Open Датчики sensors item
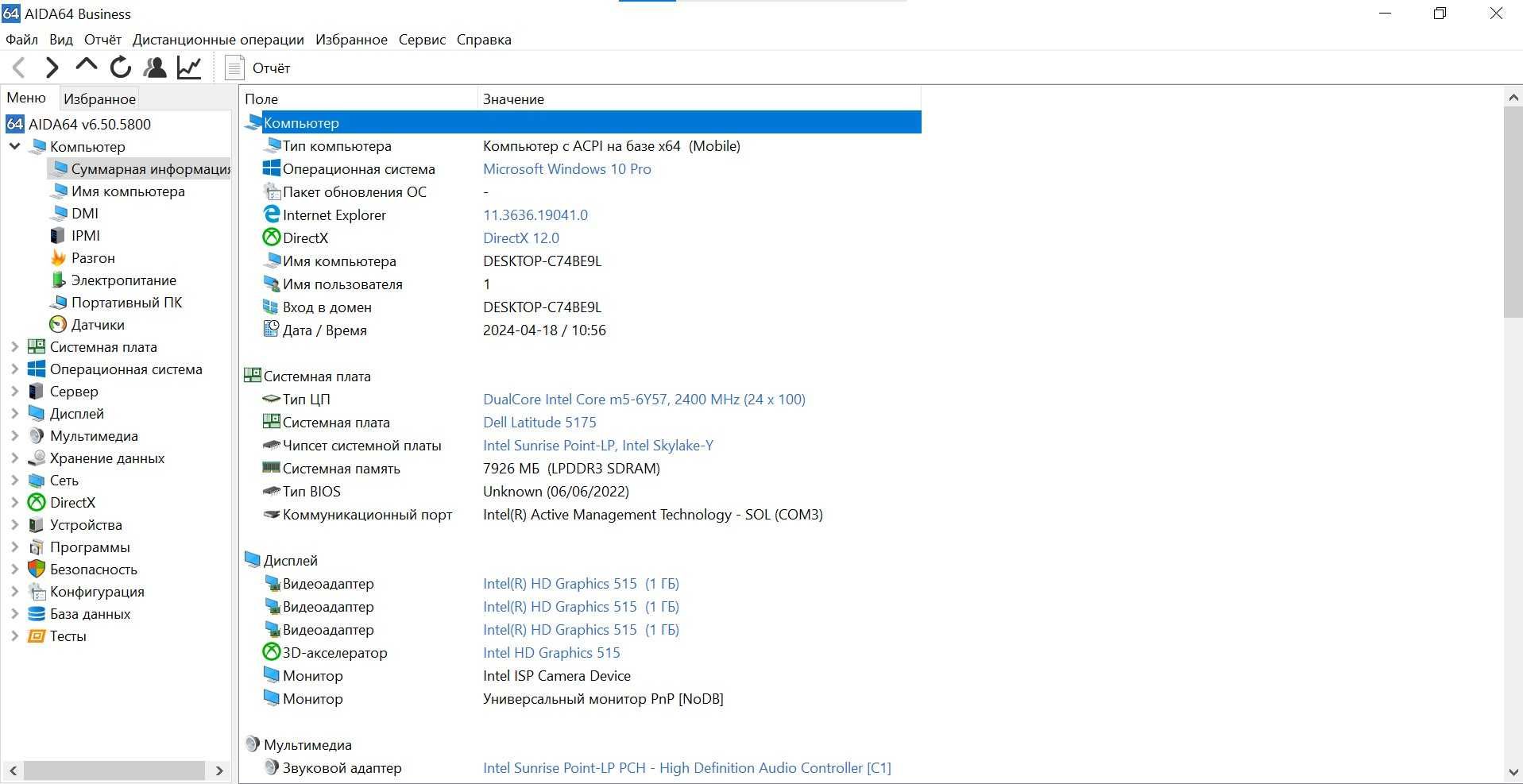This screenshot has height=784, width=1523. 87,325
